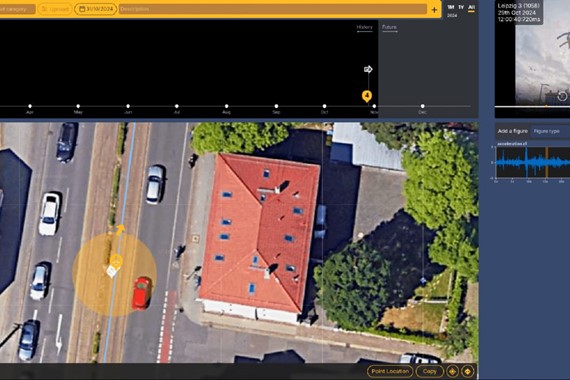Image resolution: width=570 pixels, height=380 pixels.
Task: Click the Add a figure label
Action: click(x=513, y=131)
